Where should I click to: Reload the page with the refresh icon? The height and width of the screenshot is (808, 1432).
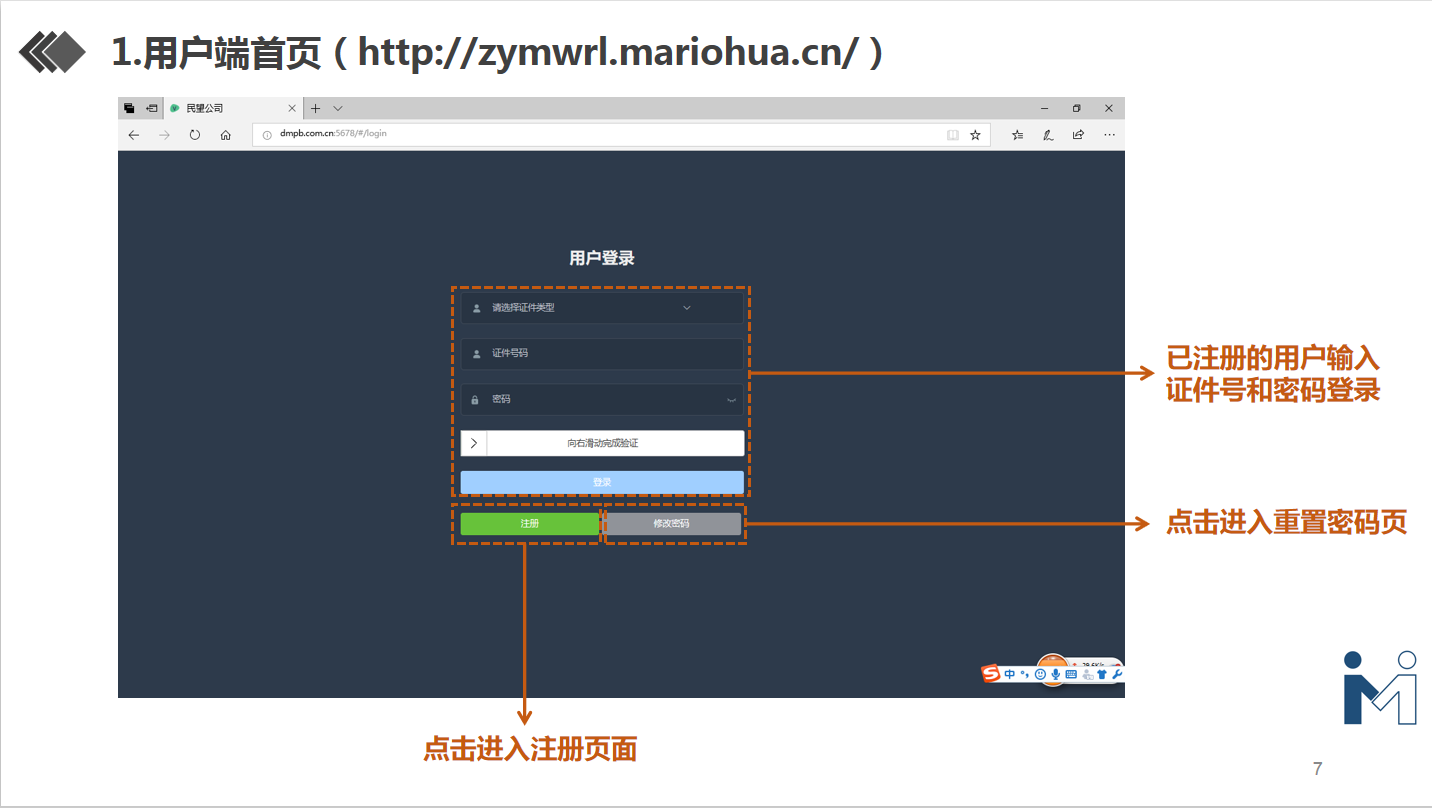195,135
